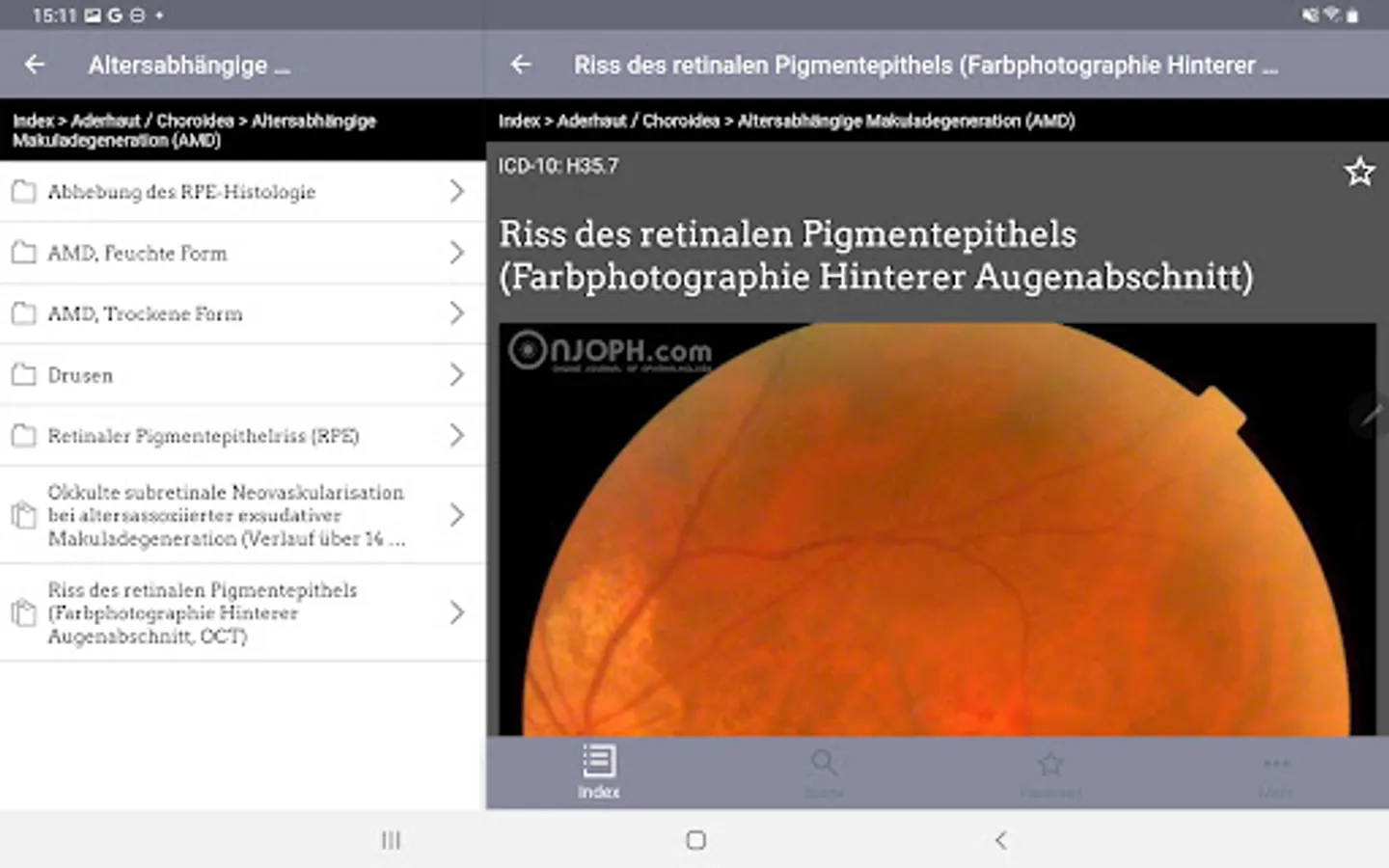Expand chevron on Retinaler Pigmentepithelriss (RPE) row

[457, 436]
